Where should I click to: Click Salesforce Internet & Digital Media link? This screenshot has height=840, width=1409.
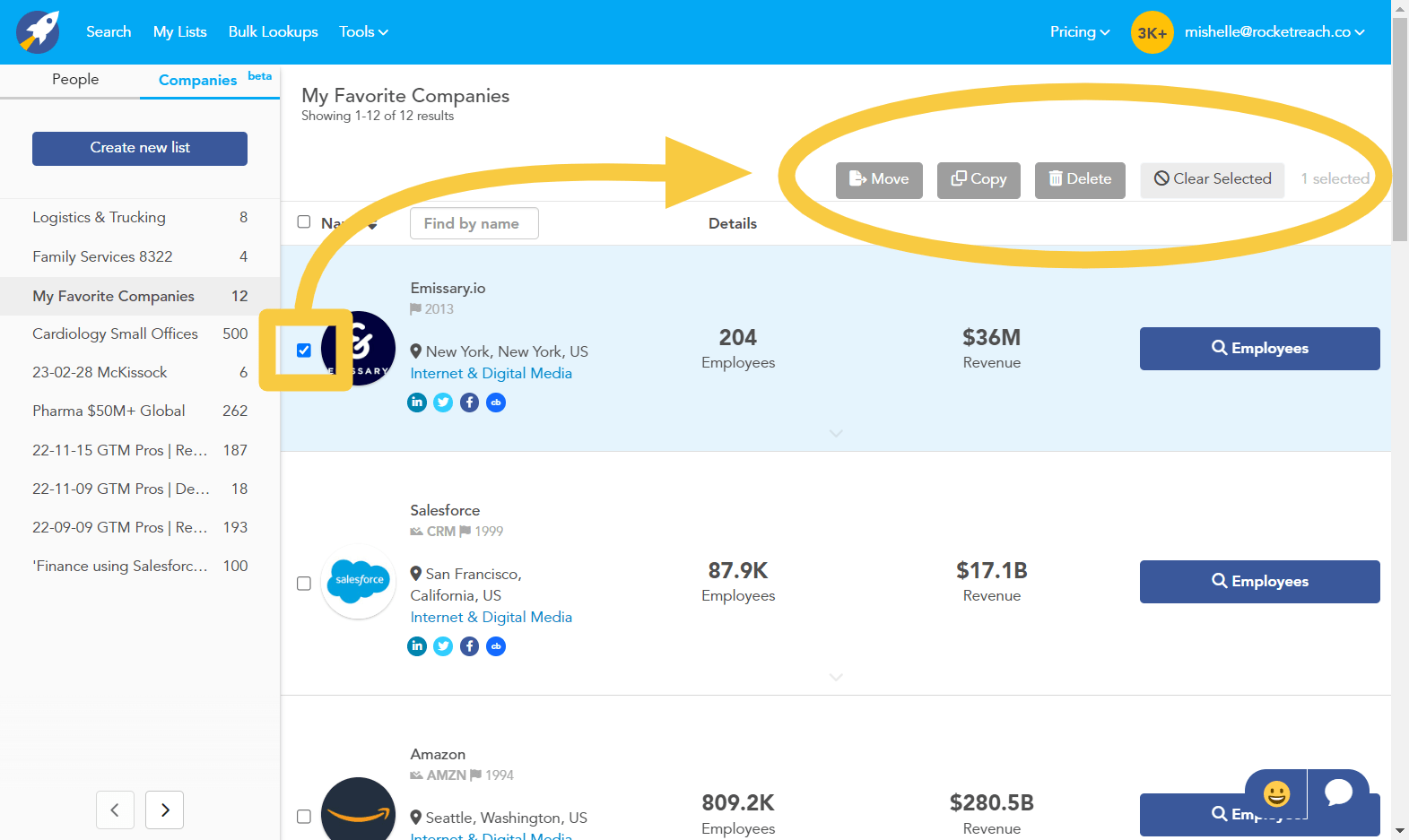pos(491,618)
